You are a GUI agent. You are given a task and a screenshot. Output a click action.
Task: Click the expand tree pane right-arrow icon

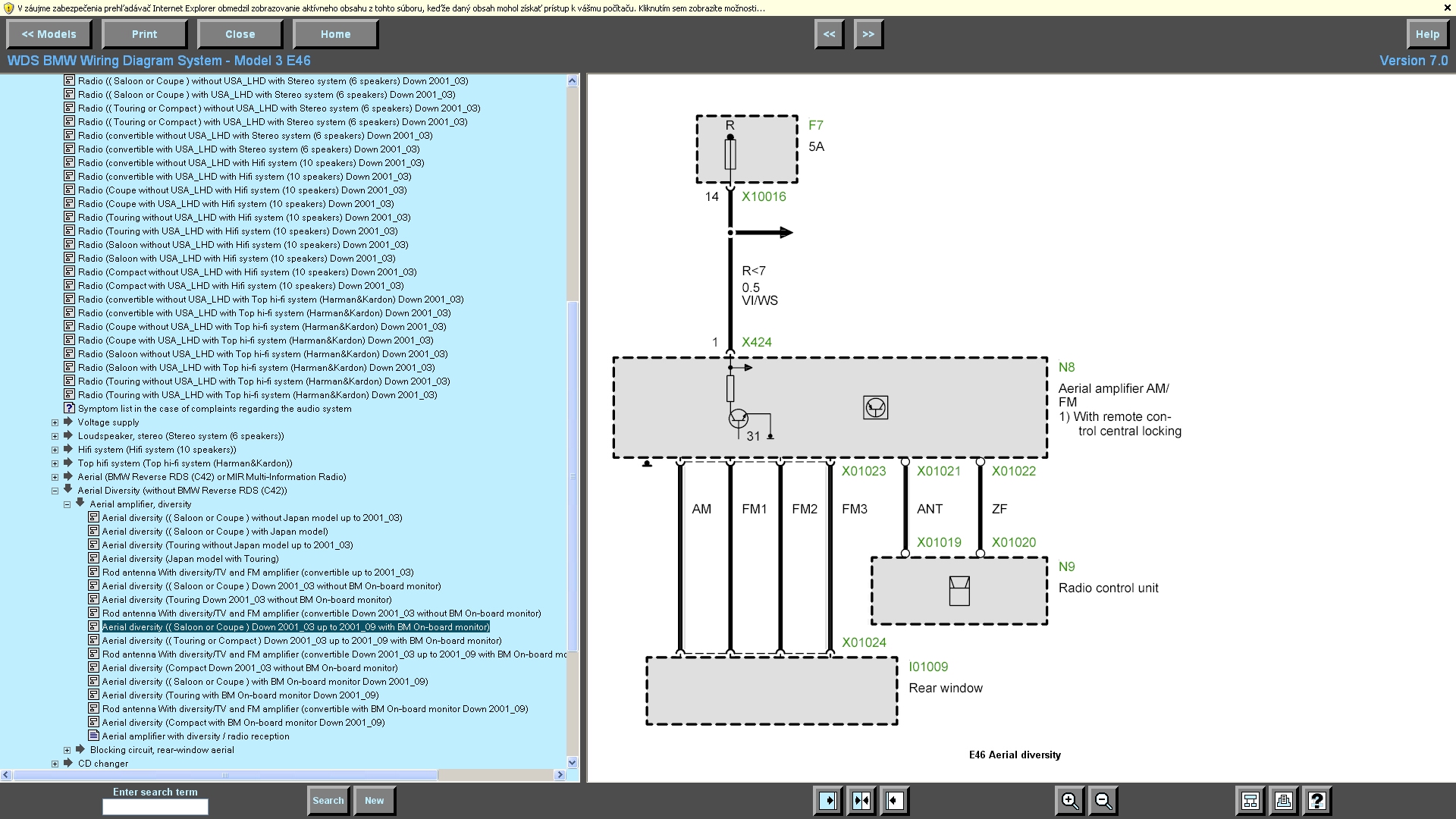pos(828,801)
